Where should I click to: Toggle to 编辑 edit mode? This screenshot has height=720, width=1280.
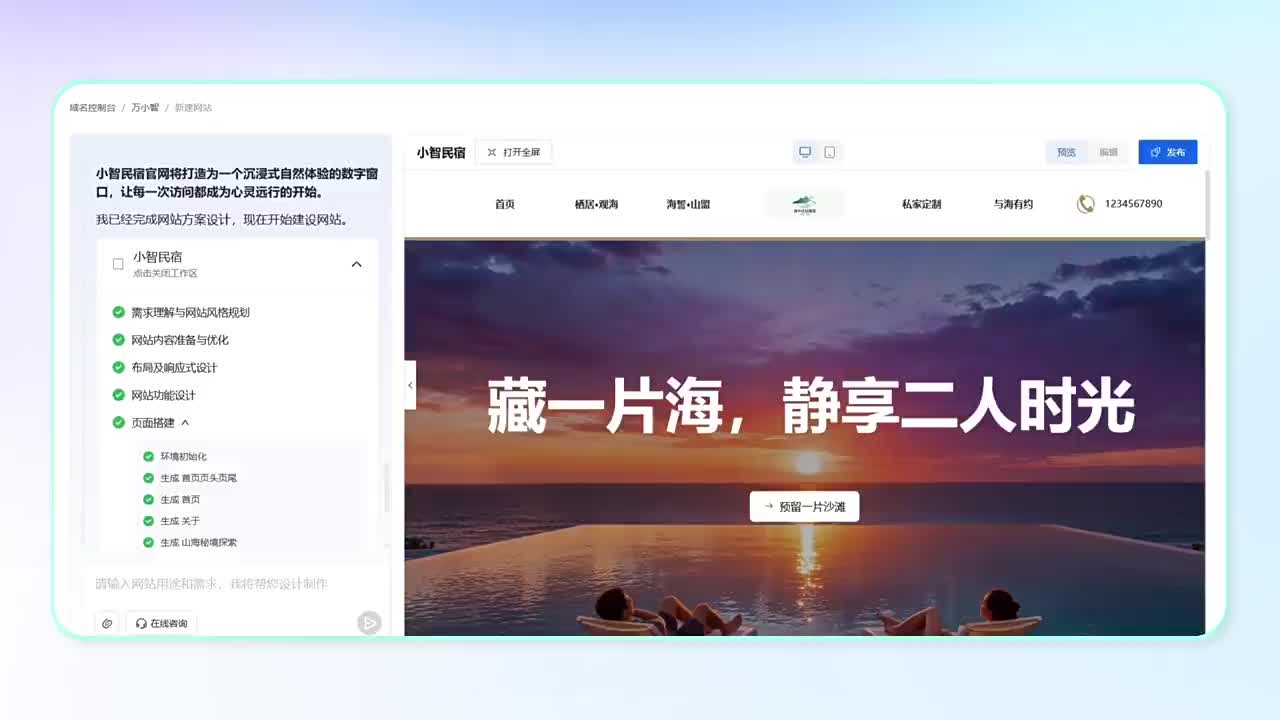(x=1108, y=152)
